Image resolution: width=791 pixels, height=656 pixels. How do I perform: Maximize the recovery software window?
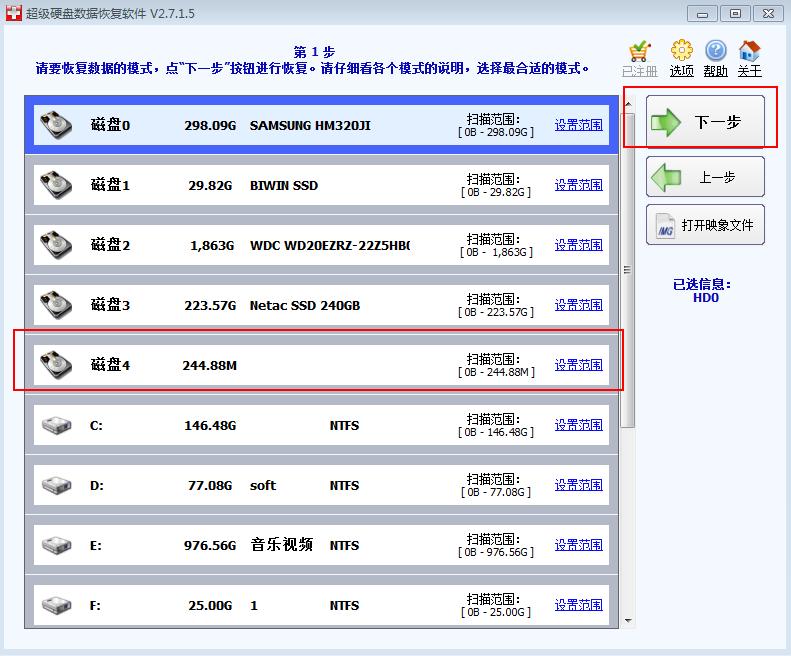tap(736, 14)
